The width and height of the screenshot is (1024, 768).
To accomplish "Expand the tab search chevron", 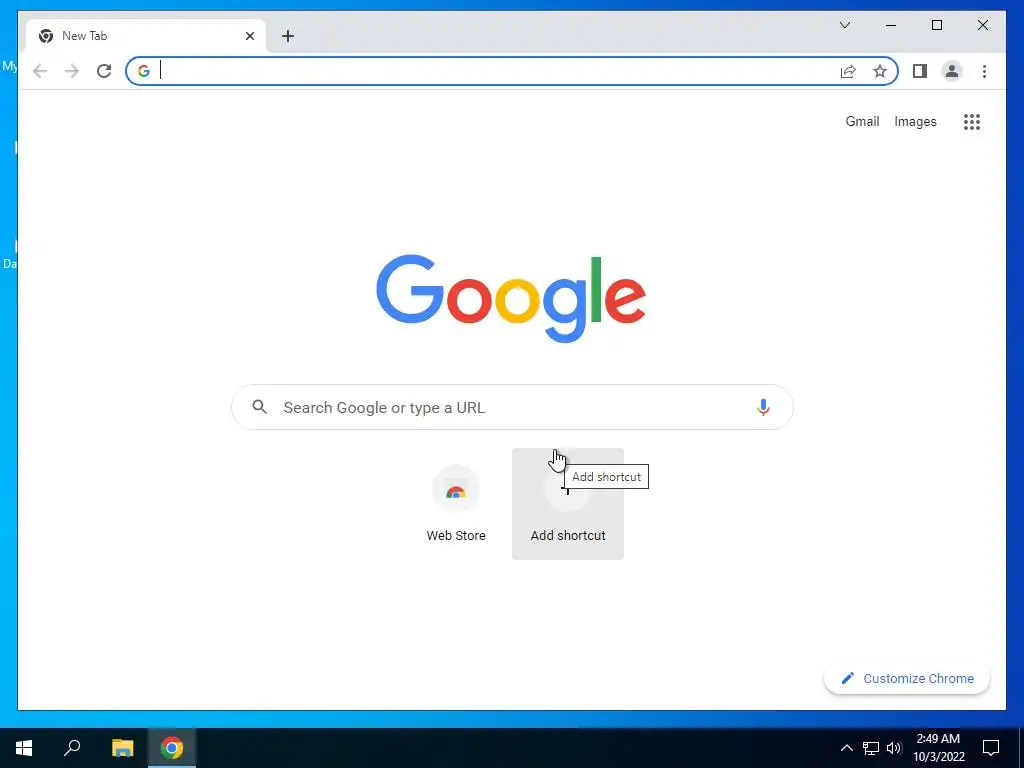I will click(844, 25).
